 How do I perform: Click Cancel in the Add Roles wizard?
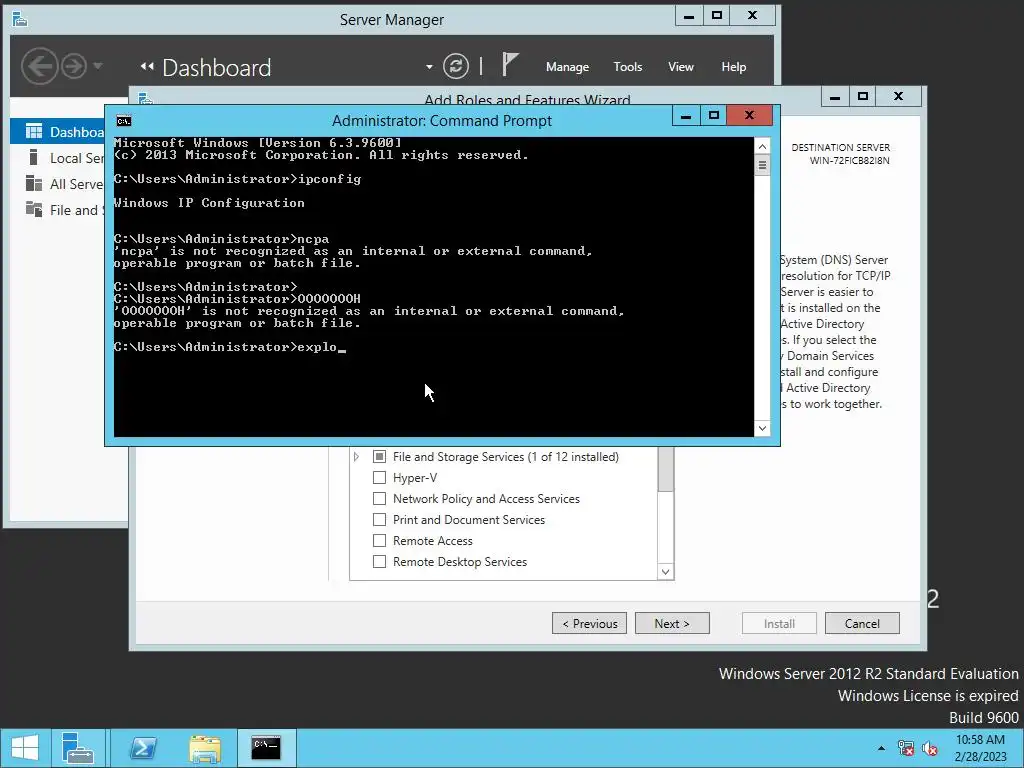862,623
